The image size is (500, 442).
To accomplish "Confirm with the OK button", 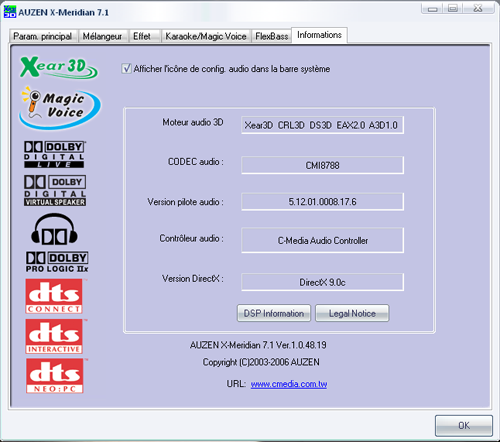I will click(x=464, y=425).
